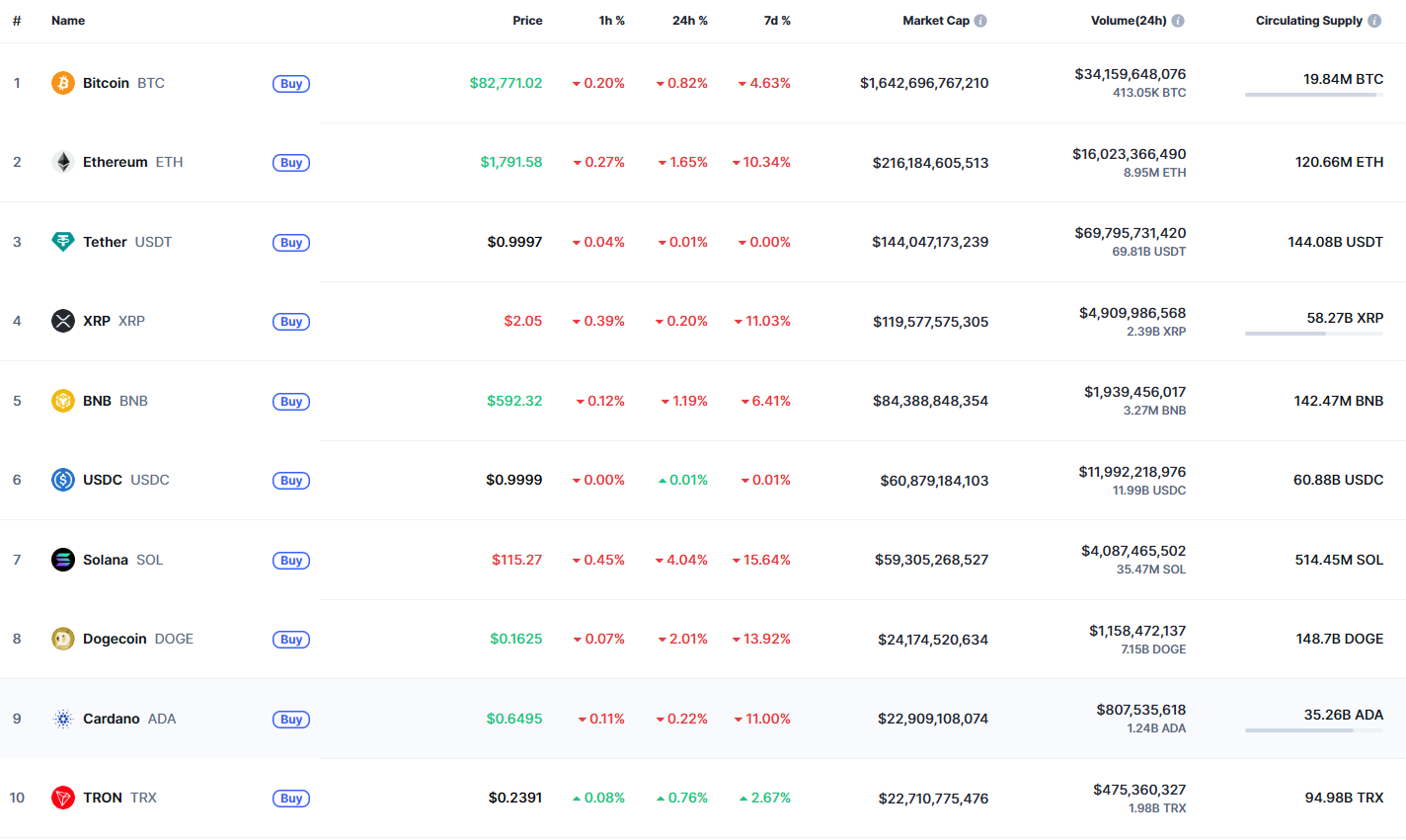Click the BNB logo icon
This screenshot has height=840, width=1406.
point(63,401)
